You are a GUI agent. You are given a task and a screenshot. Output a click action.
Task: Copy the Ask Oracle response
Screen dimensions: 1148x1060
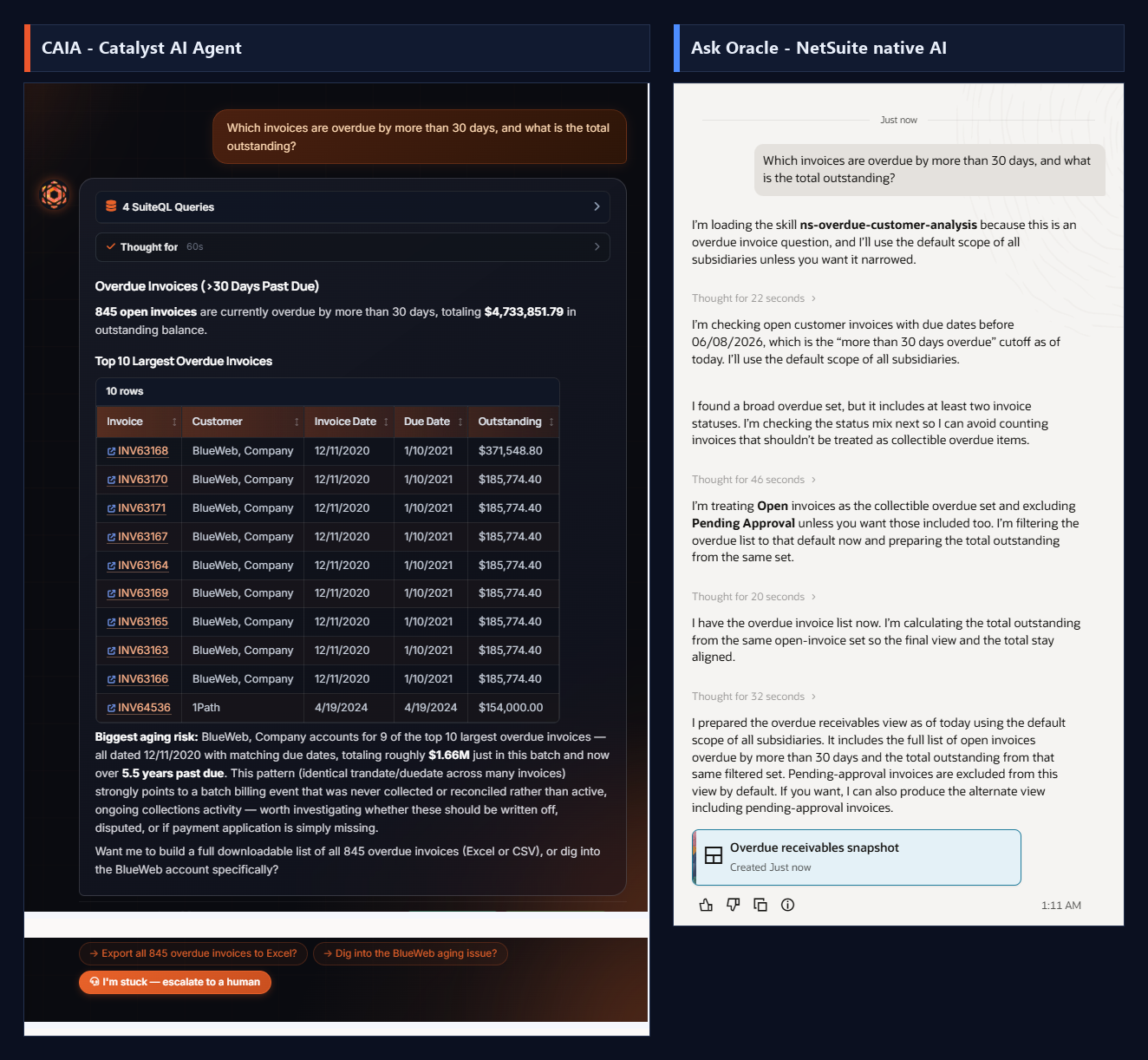[760, 905]
